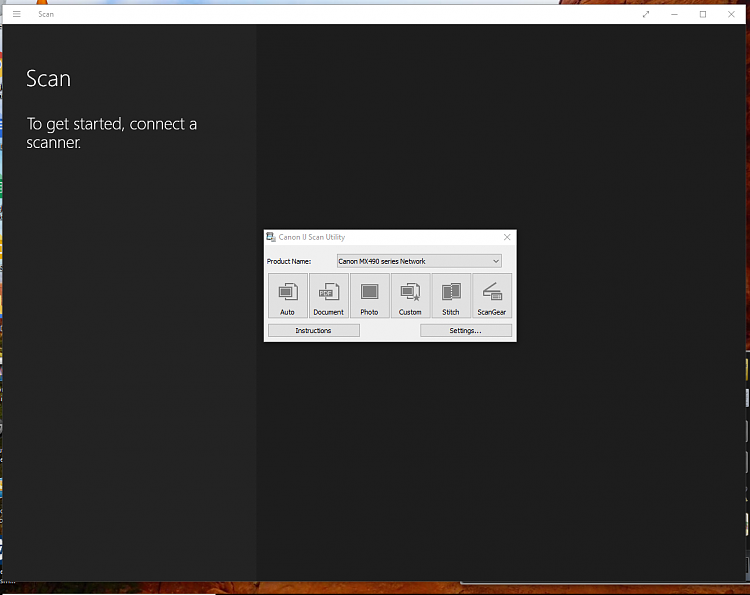Click the full-screen expand arrow icon
This screenshot has width=750, height=595.
point(646,14)
